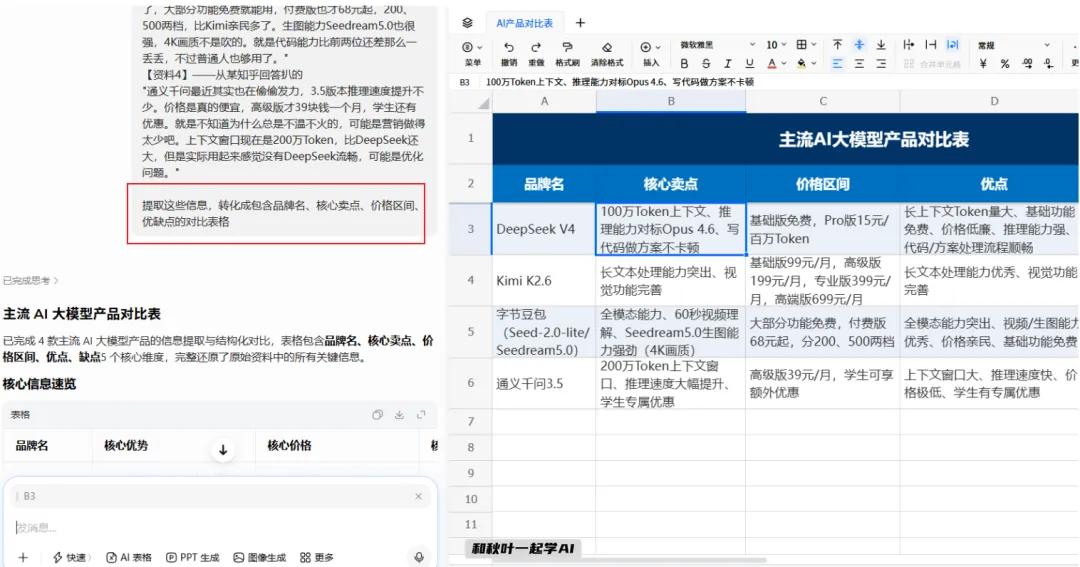
Task: Toggle bold formatting
Action: coord(684,64)
